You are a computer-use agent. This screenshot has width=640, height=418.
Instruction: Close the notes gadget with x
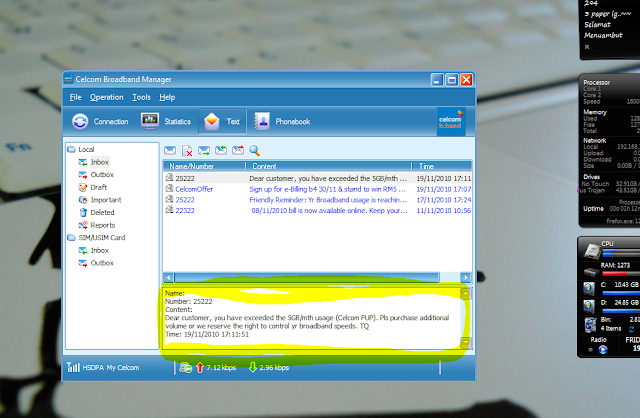[x=587, y=47]
